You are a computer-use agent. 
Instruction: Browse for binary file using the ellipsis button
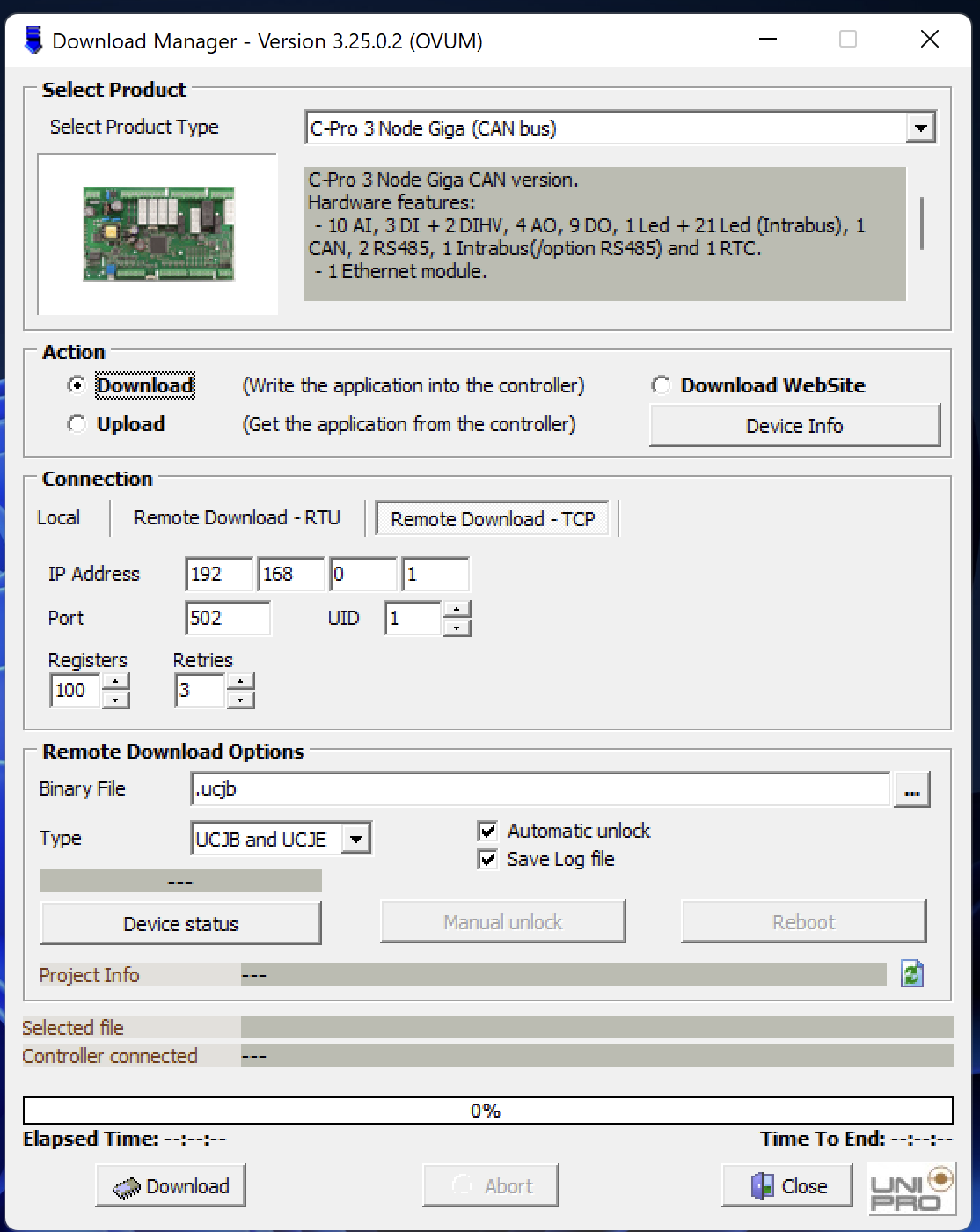(x=912, y=789)
